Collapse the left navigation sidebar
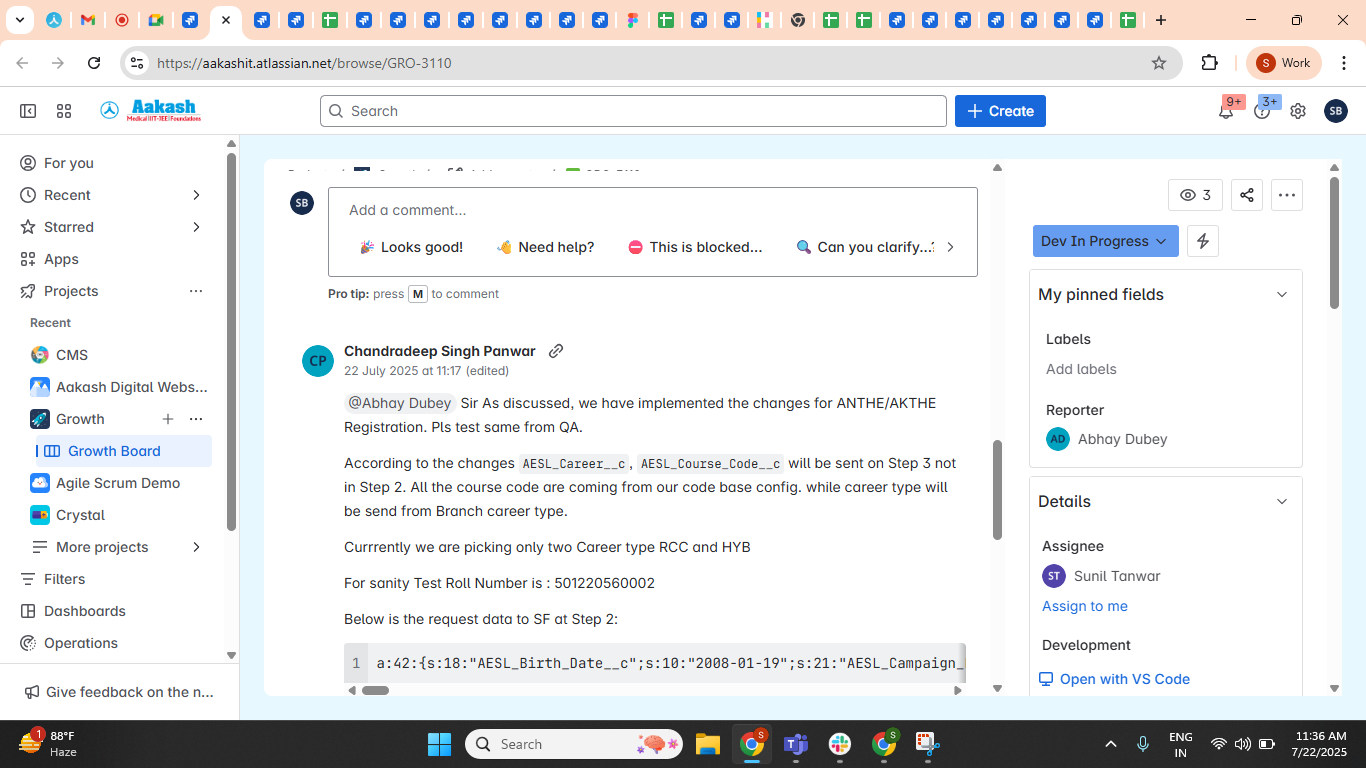Screen dimensions: 1366x768 pos(28,111)
